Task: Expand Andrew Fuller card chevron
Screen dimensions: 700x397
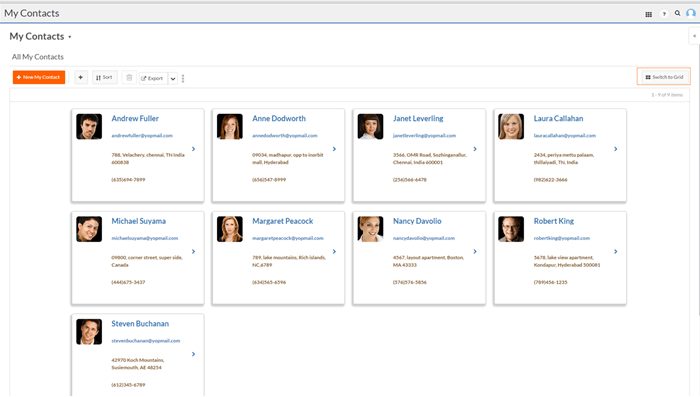Action: click(x=193, y=149)
